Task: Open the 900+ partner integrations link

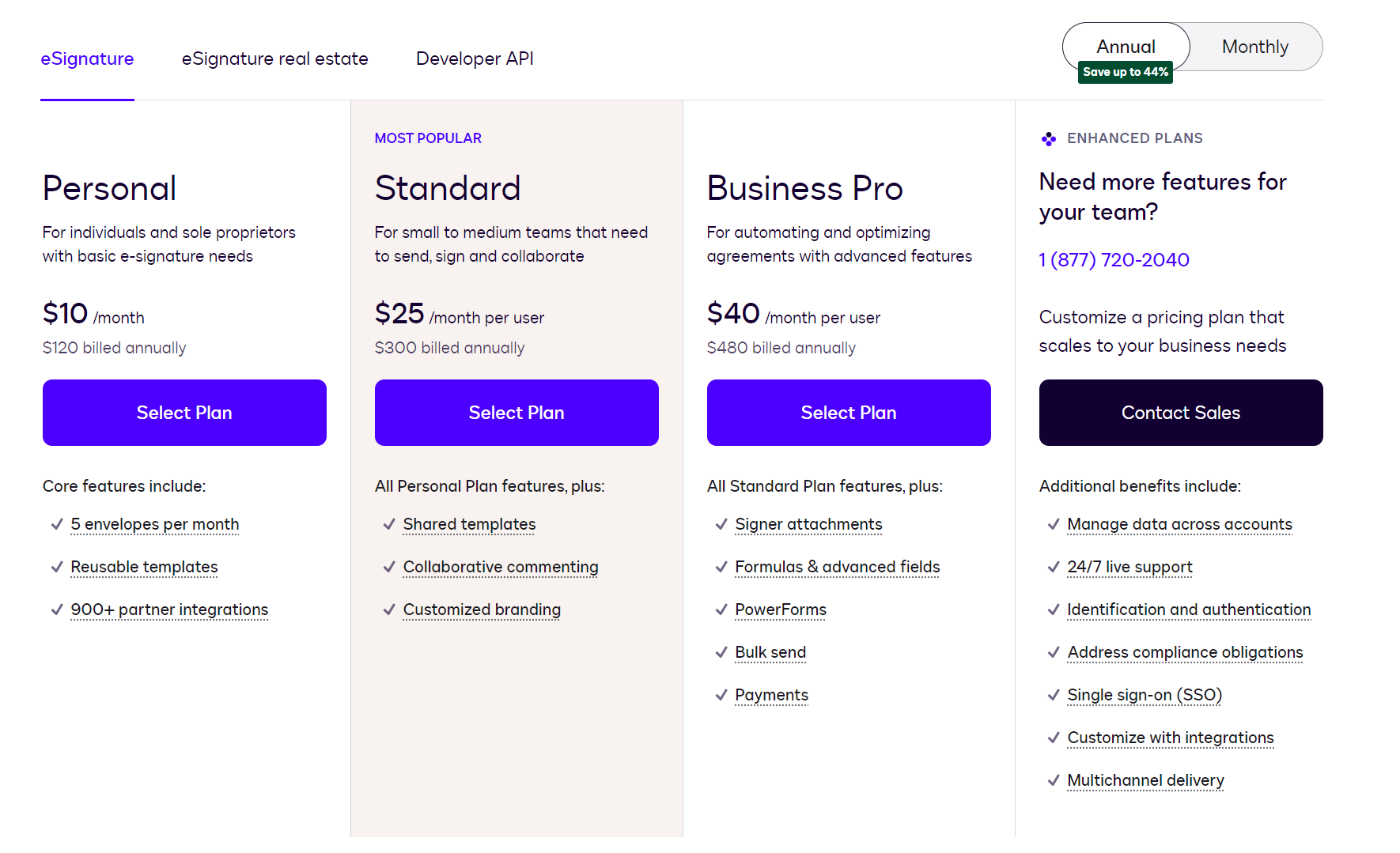Action: pos(168,610)
